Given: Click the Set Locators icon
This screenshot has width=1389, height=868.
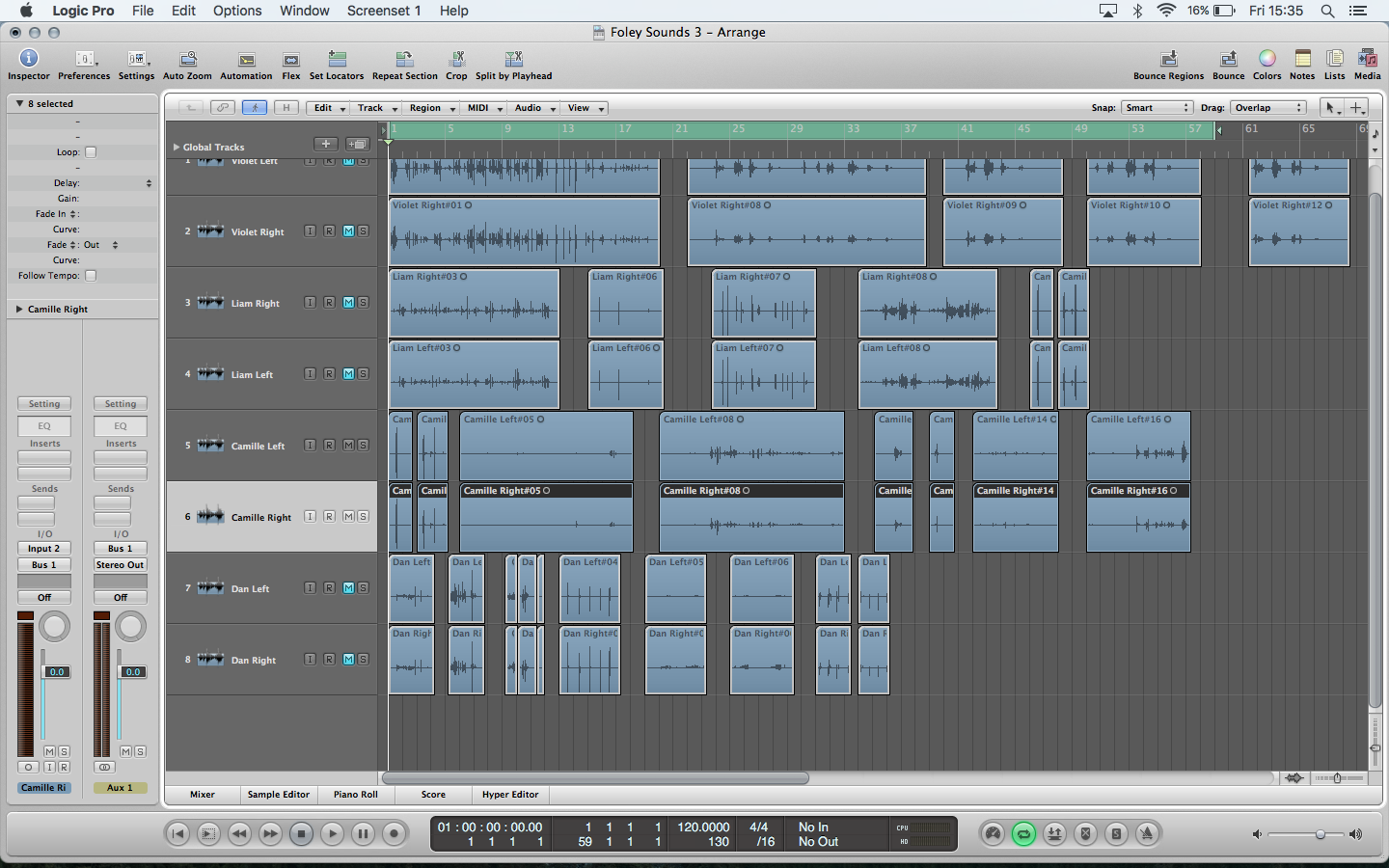Looking at the screenshot, I should coord(337,59).
